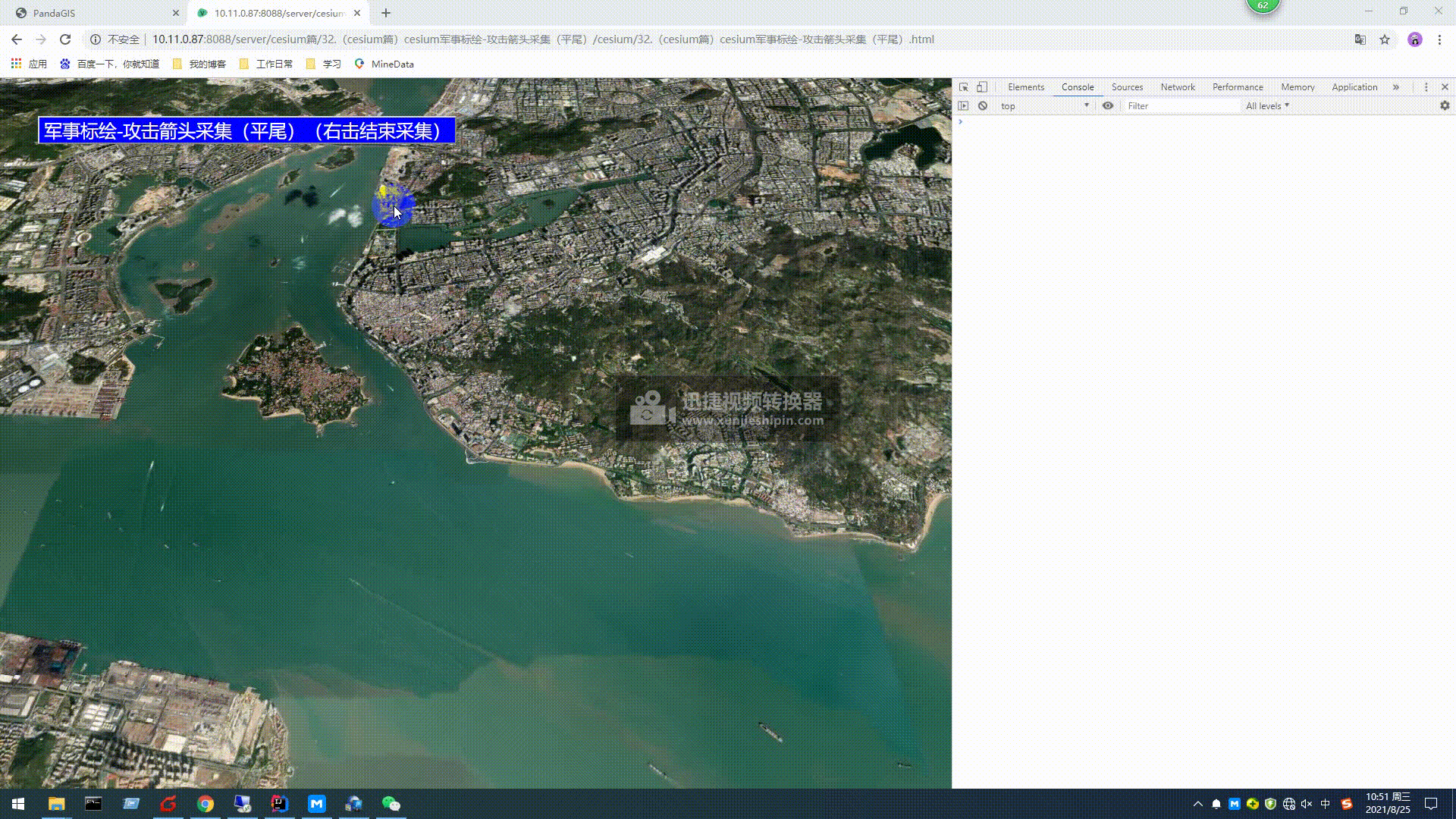The height and width of the screenshot is (819, 1456).
Task: Open the MineData bookmark
Action: coord(384,64)
